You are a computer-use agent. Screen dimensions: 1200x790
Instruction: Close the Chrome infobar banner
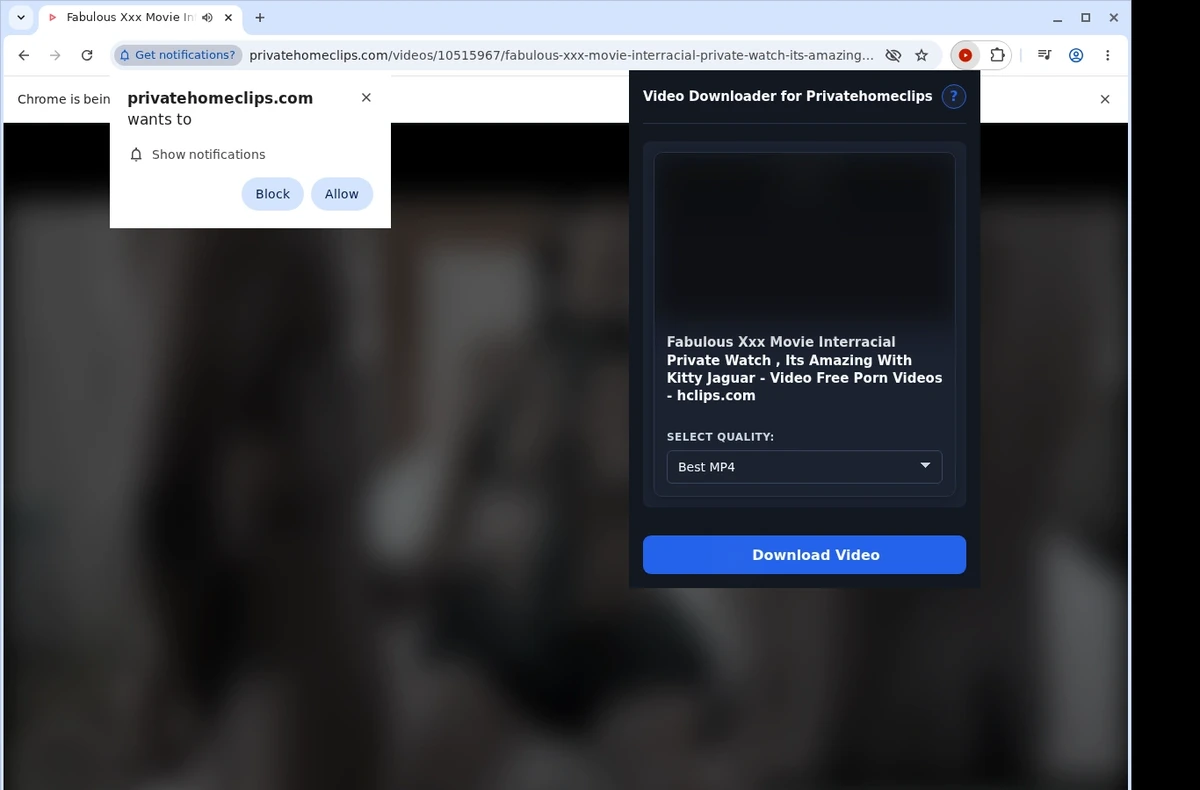point(1105,99)
